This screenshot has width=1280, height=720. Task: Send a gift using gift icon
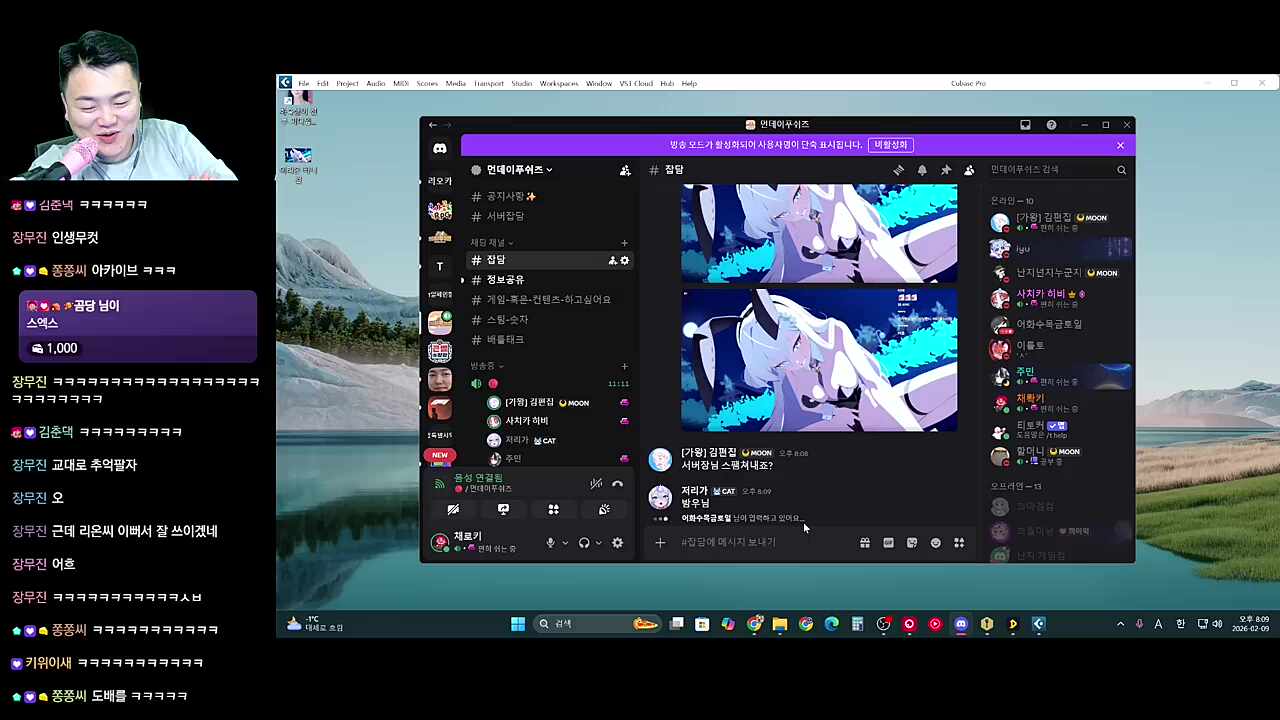point(864,543)
